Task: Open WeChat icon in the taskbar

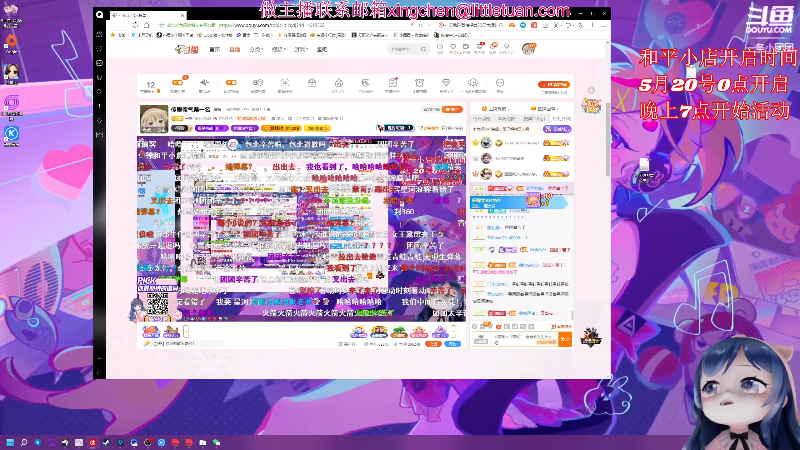Action: coord(216,442)
